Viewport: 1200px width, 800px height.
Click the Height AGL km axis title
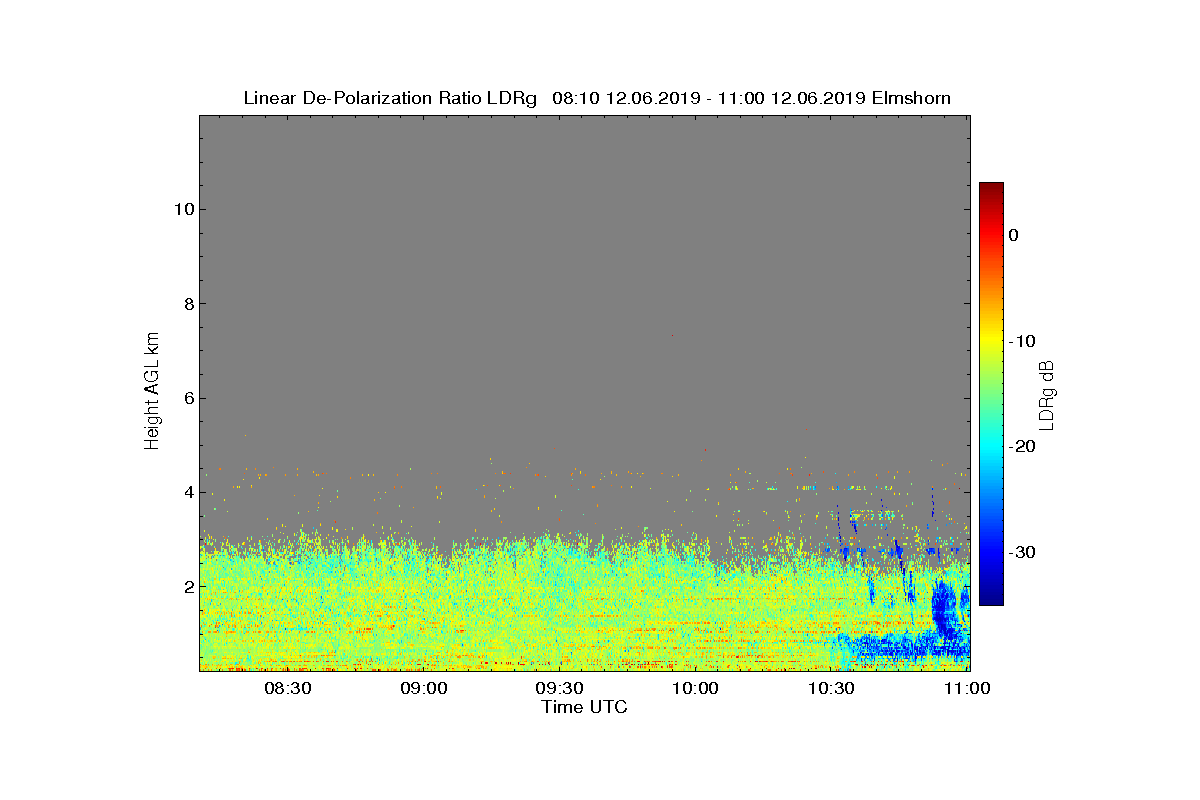coord(152,391)
